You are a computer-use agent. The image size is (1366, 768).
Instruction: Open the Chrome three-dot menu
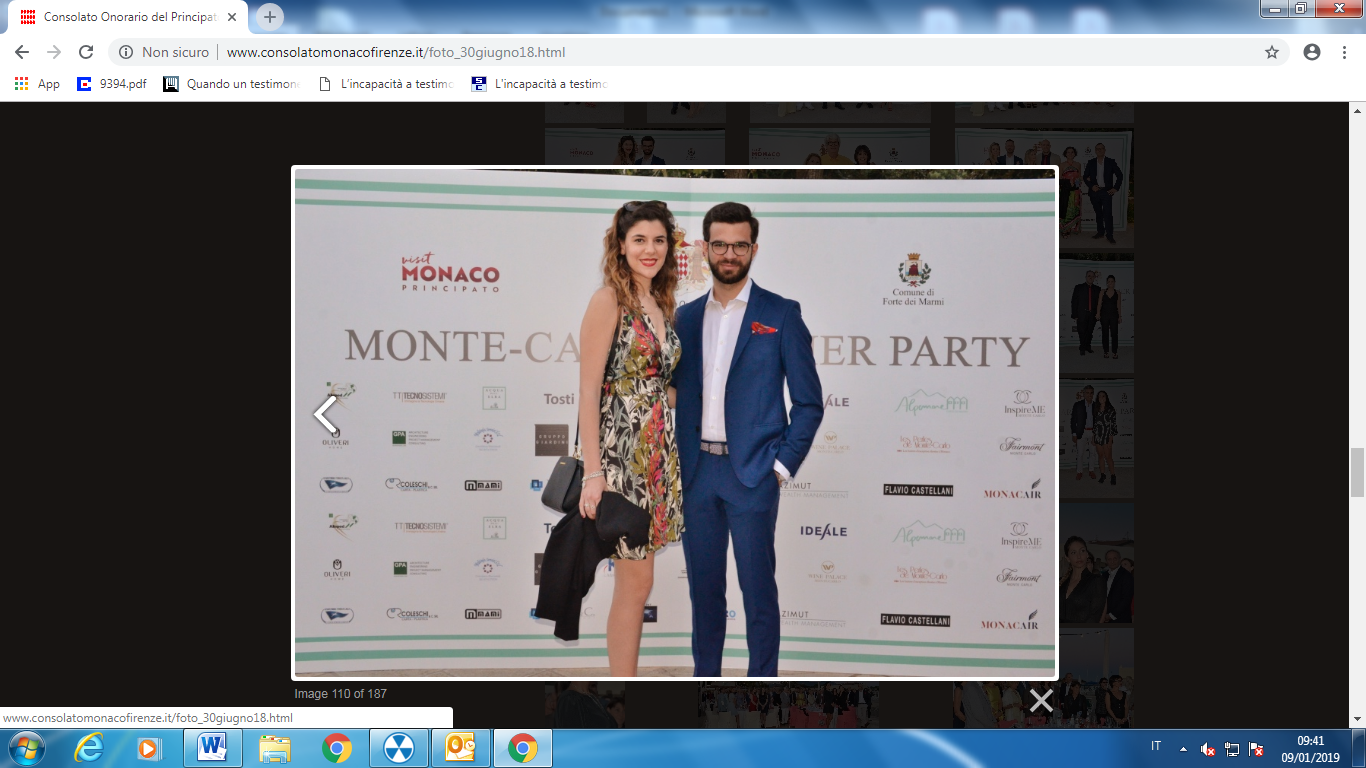(1345, 52)
